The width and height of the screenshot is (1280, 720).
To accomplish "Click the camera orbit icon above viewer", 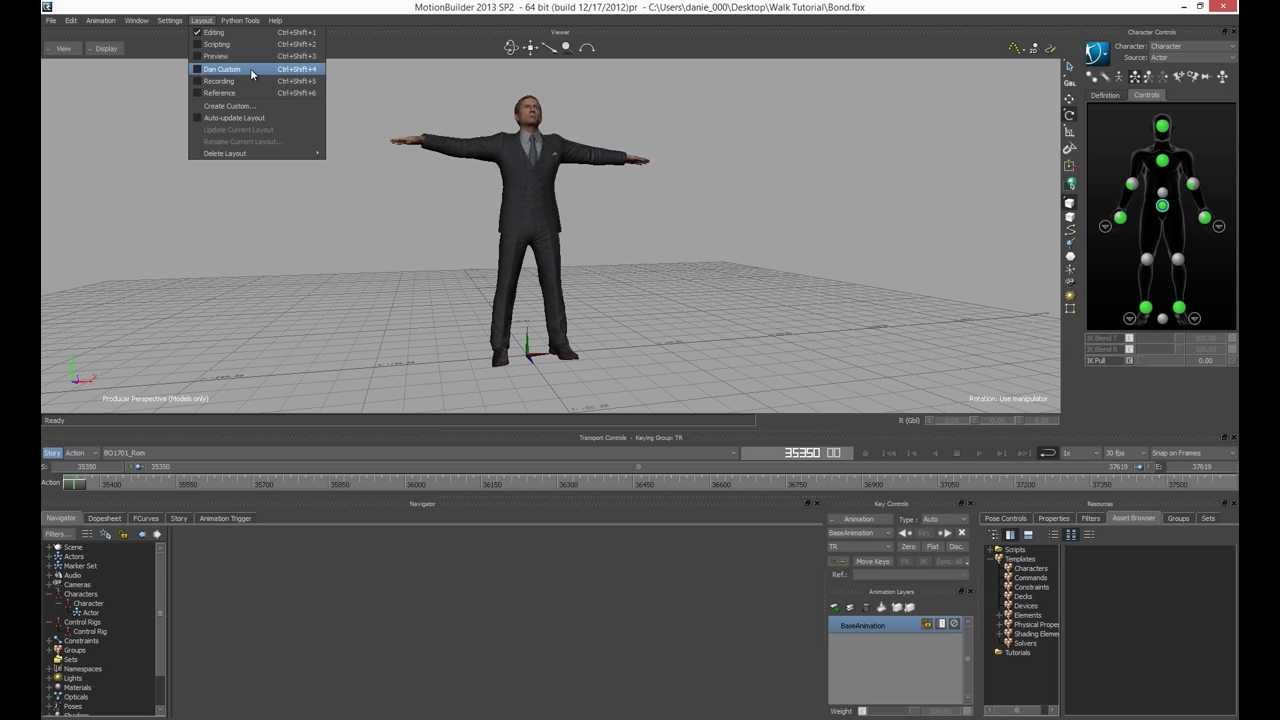I will tap(511, 47).
